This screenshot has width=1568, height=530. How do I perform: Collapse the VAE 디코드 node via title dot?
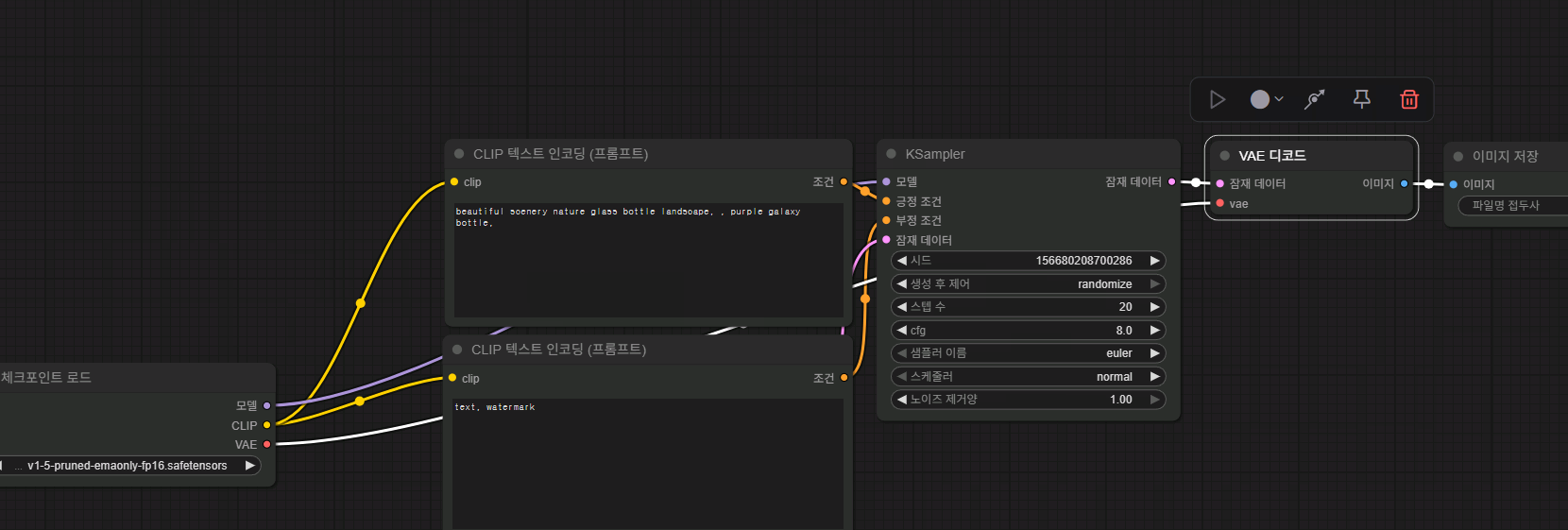tap(1224, 156)
